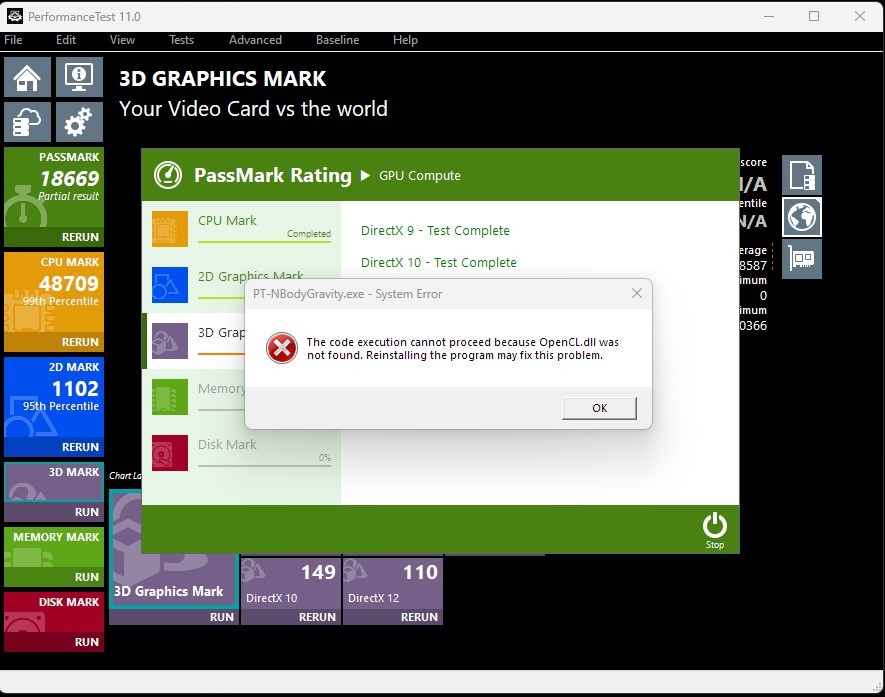The width and height of the screenshot is (885, 697).
Task: Open the Tests menu
Action: 181,40
